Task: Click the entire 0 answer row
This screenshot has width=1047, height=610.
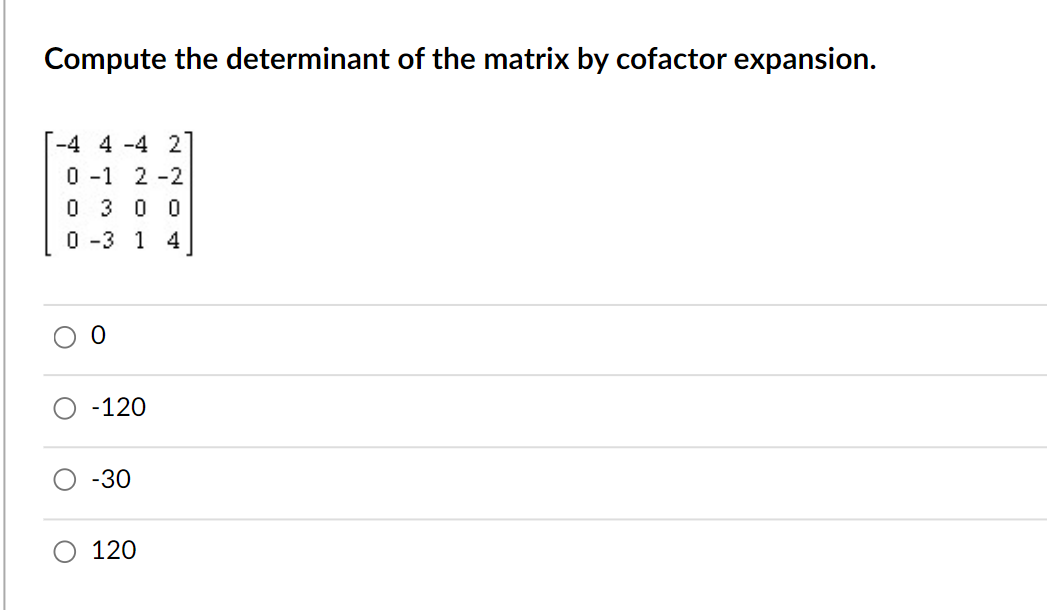Action: pos(520,337)
